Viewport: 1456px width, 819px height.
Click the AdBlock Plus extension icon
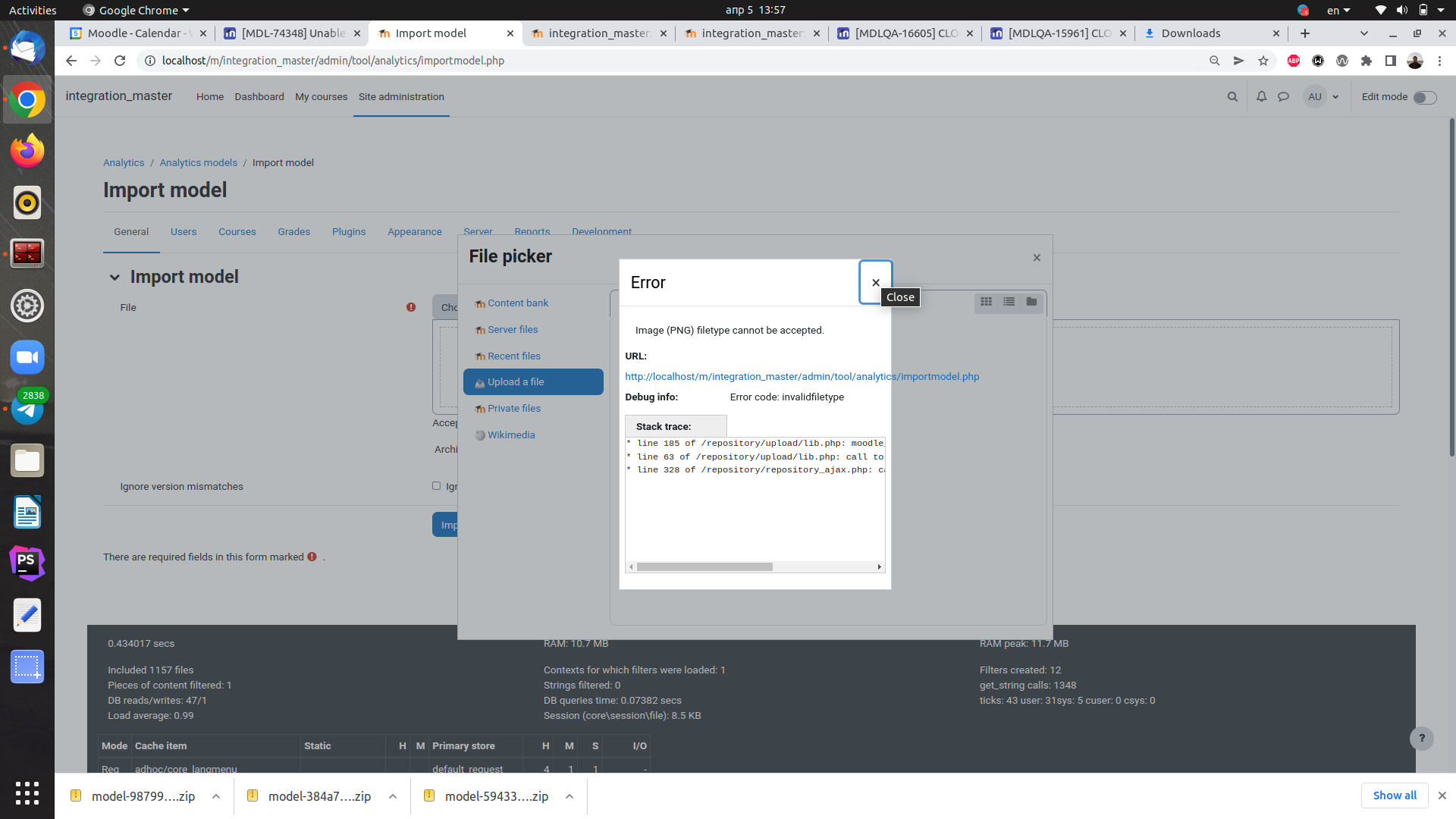pos(1294,61)
